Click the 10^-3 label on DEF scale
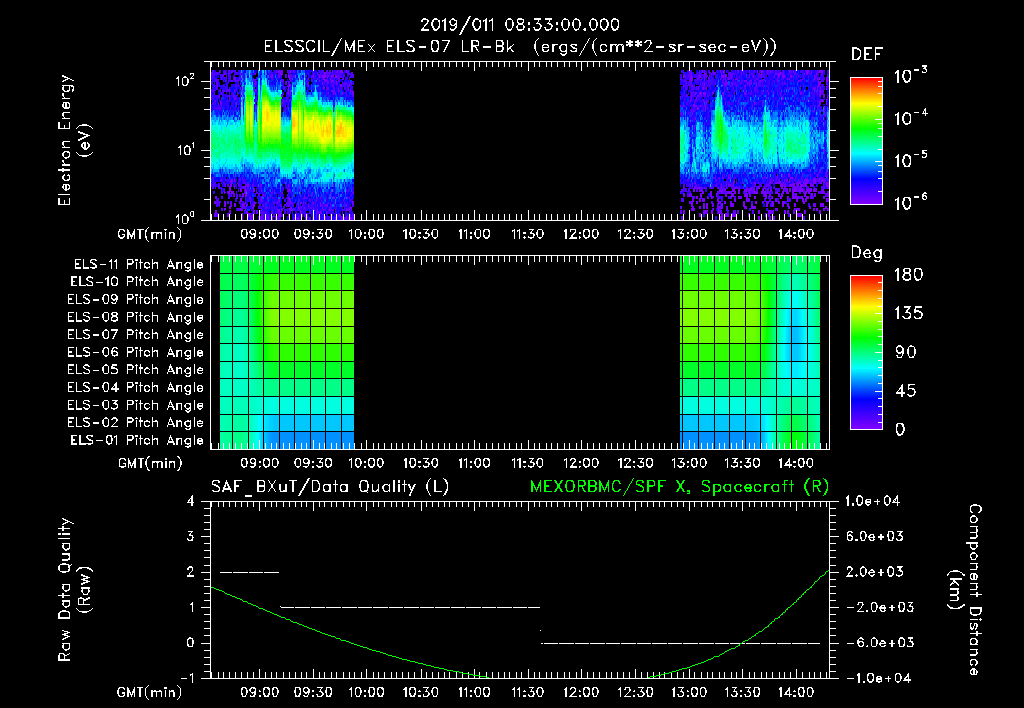 tap(910, 76)
